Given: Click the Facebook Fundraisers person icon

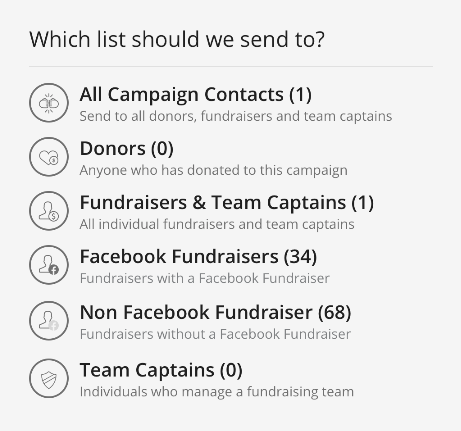Looking at the screenshot, I should tap(49, 265).
